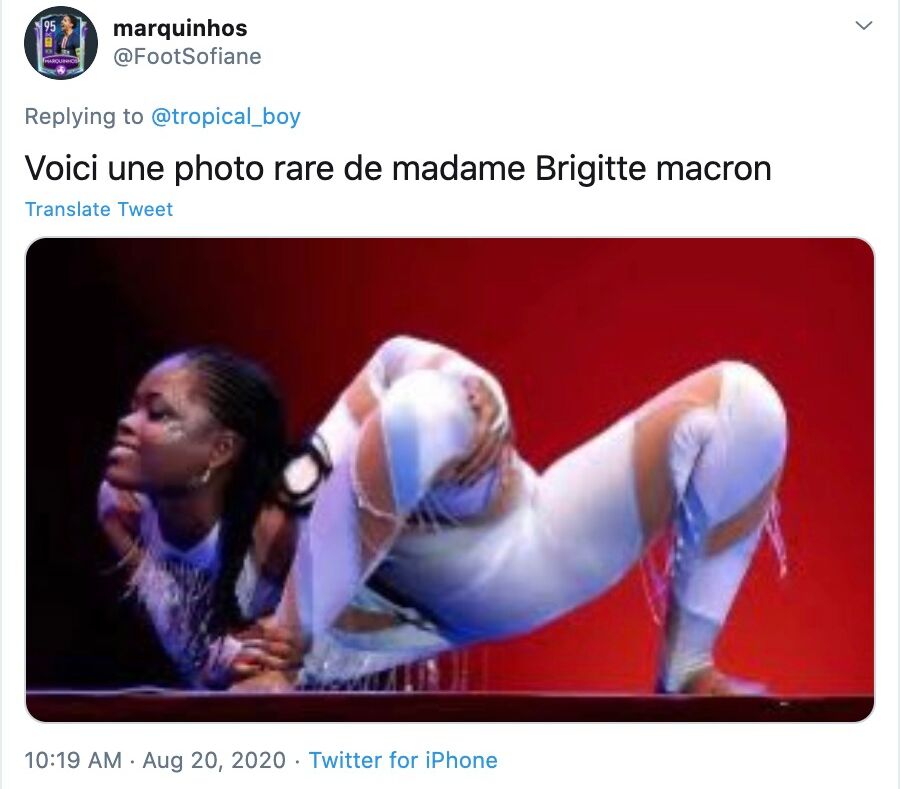Open the @tropical_boy mention link
900x789 pixels.
pos(226,116)
